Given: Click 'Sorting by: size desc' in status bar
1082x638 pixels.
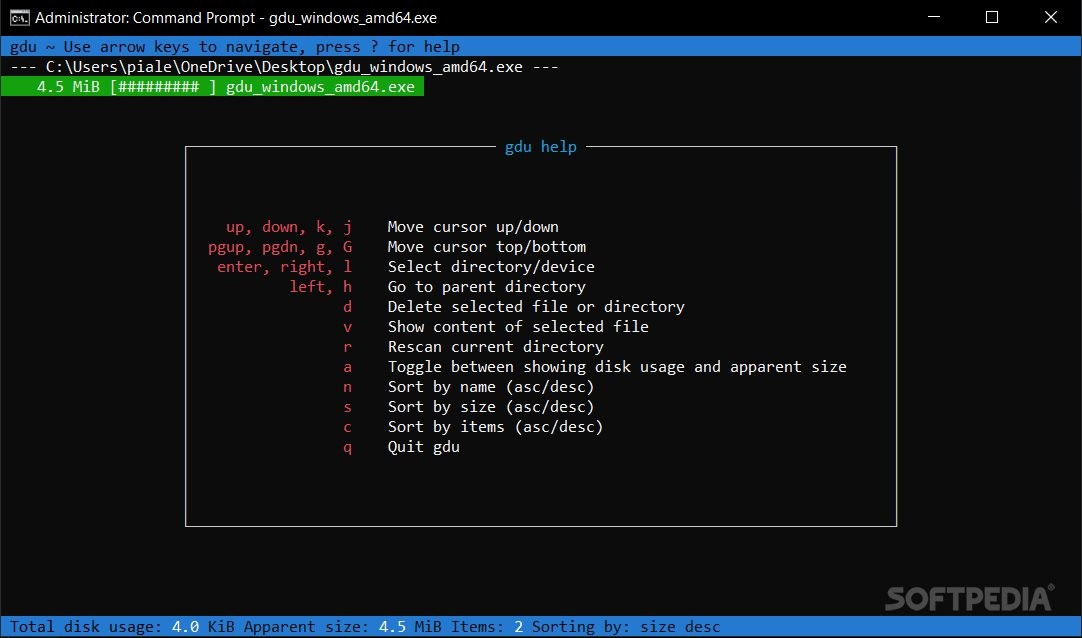Looking at the screenshot, I should (627, 627).
